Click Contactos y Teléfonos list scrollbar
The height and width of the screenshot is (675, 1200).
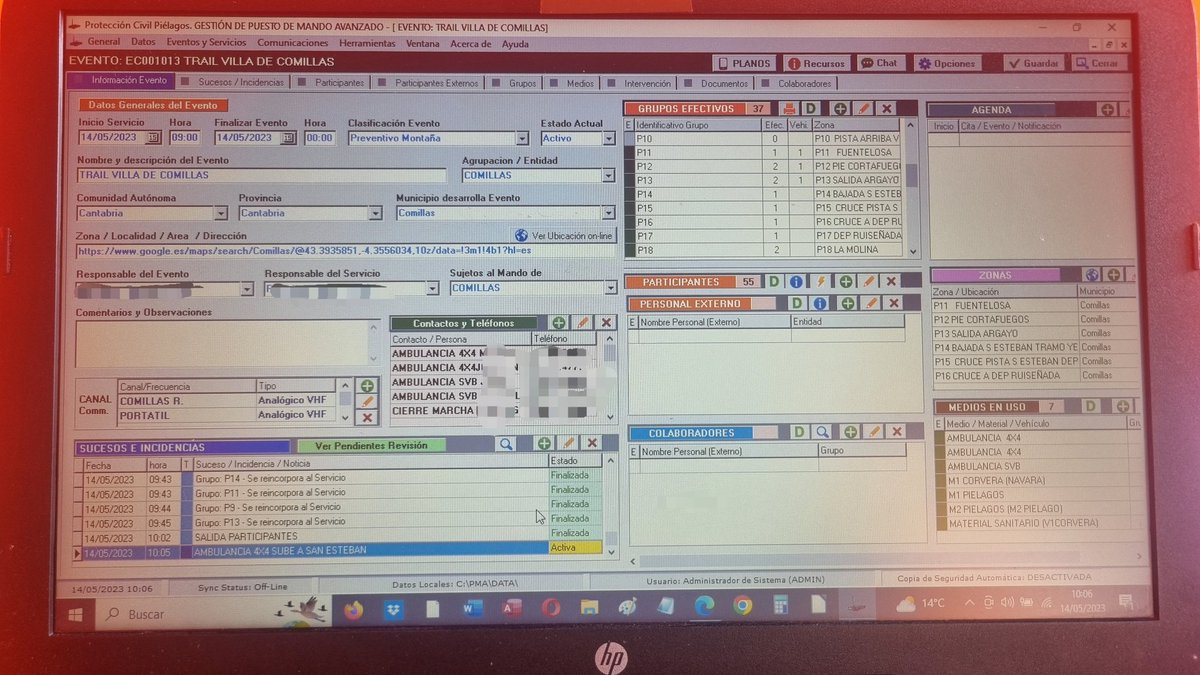point(611,376)
